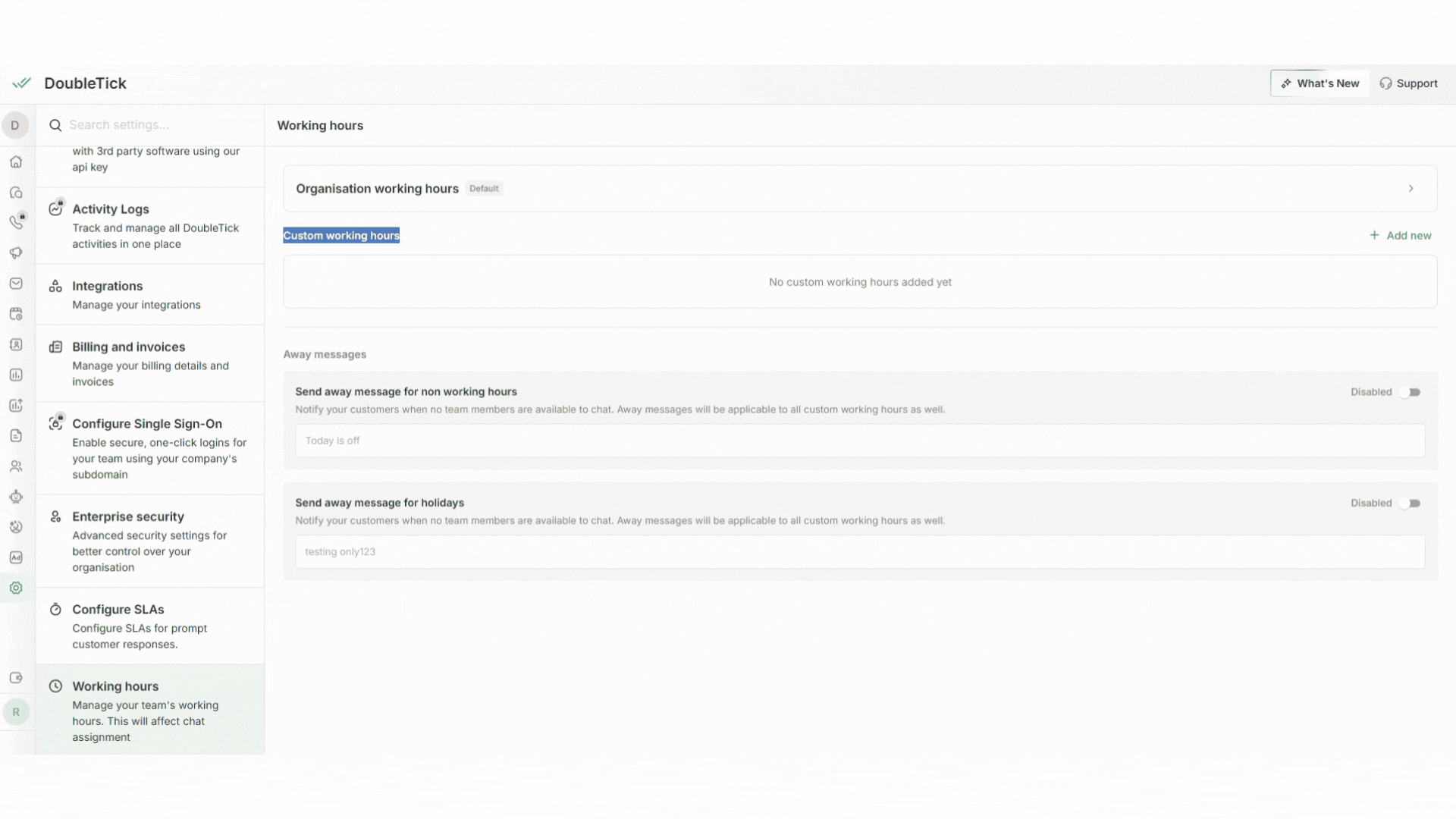This screenshot has height=819, width=1456.
Task: Click the megaphone broadcast icon
Action: pyautogui.click(x=16, y=253)
